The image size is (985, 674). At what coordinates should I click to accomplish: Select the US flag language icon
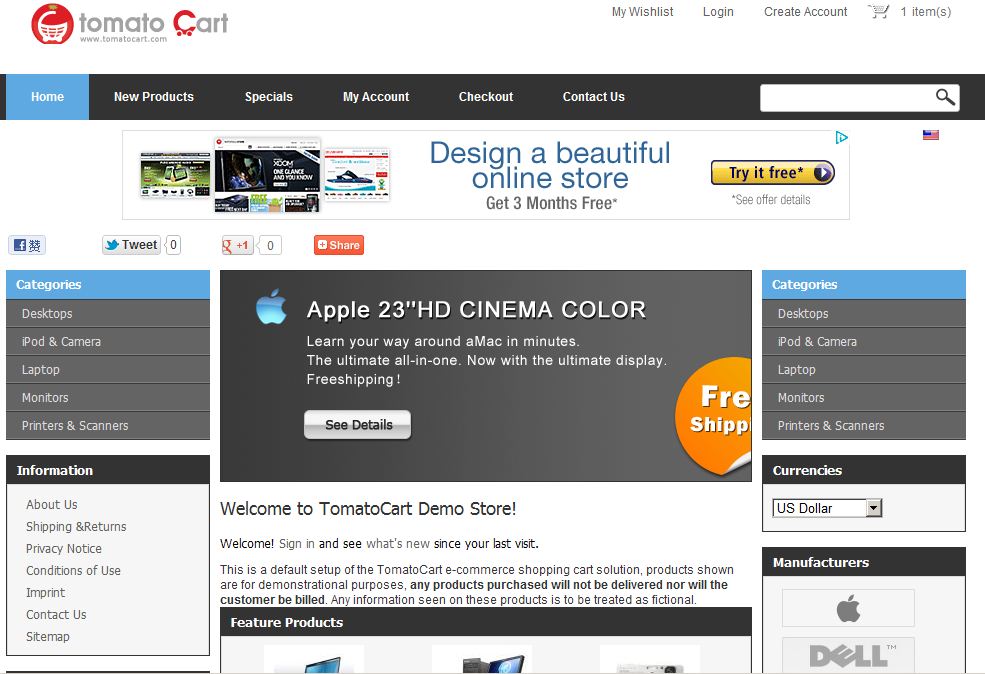click(931, 135)
